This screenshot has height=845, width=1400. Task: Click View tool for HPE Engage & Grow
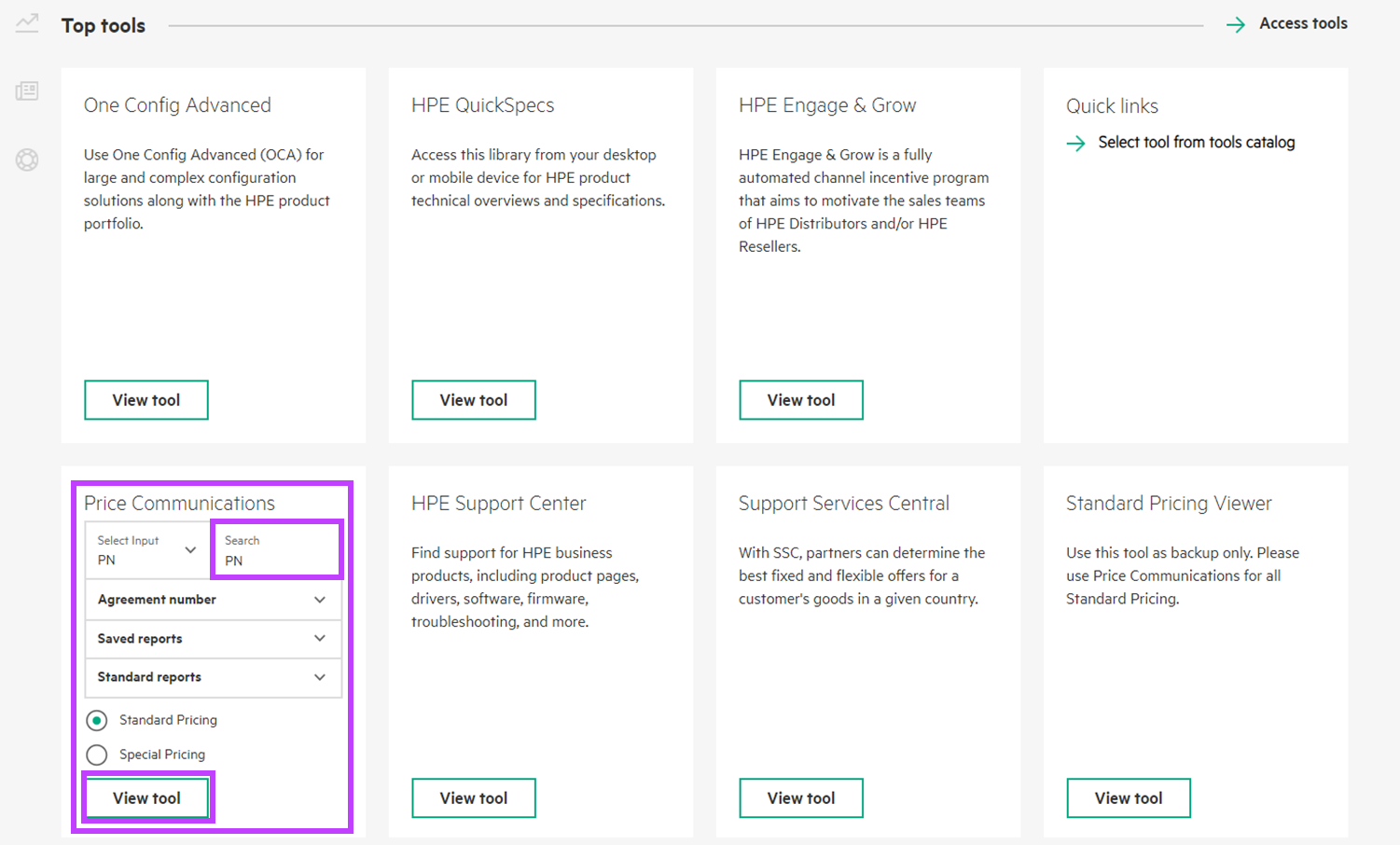click(x=801, y=400)
